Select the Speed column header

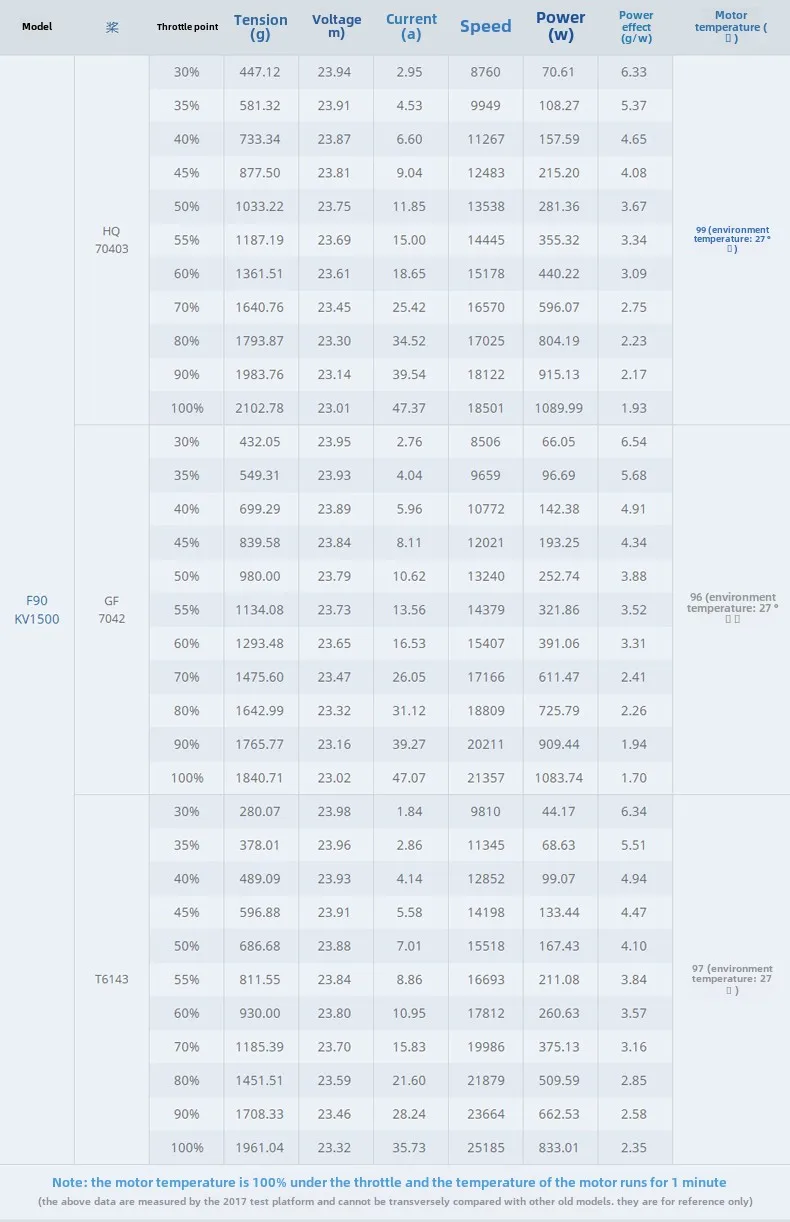coord(485,27)
